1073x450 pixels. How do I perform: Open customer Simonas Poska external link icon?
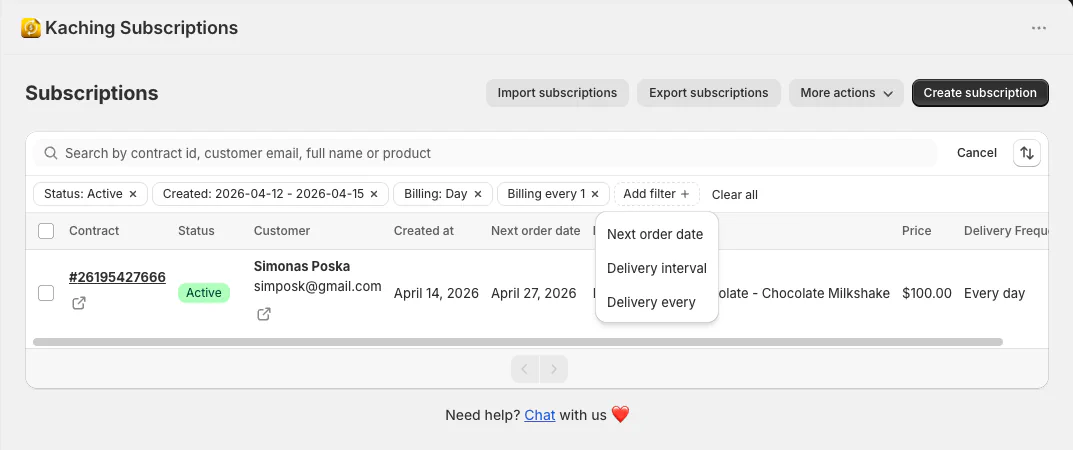263,314
